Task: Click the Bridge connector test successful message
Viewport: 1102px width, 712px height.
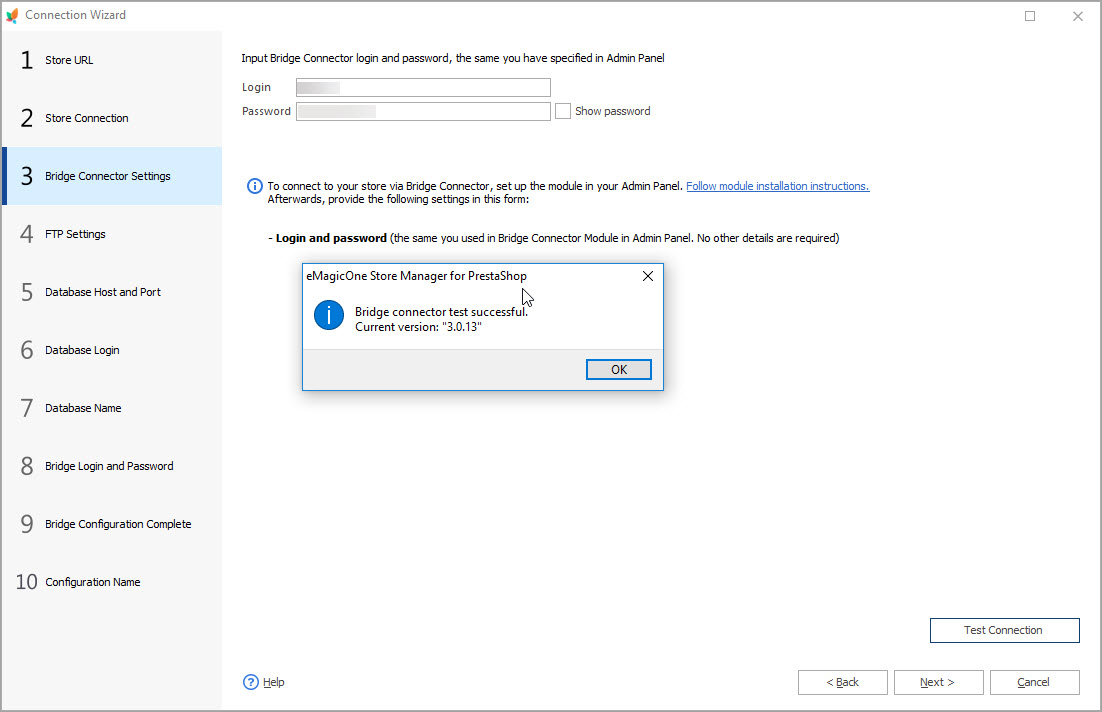Action: (x=441, y=312)
